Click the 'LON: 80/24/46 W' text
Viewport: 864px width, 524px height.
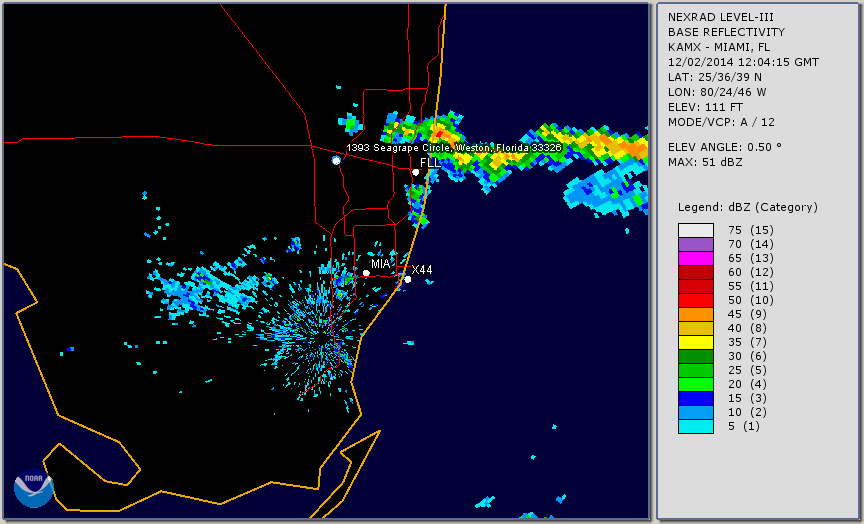pos(717,92)
